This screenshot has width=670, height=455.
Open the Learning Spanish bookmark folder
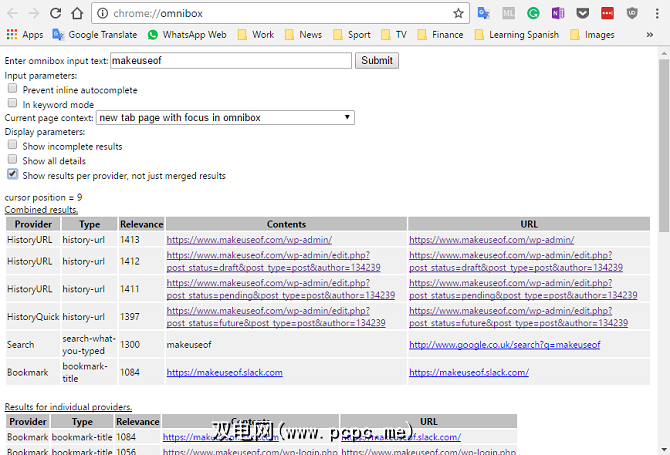click(517, 35)
